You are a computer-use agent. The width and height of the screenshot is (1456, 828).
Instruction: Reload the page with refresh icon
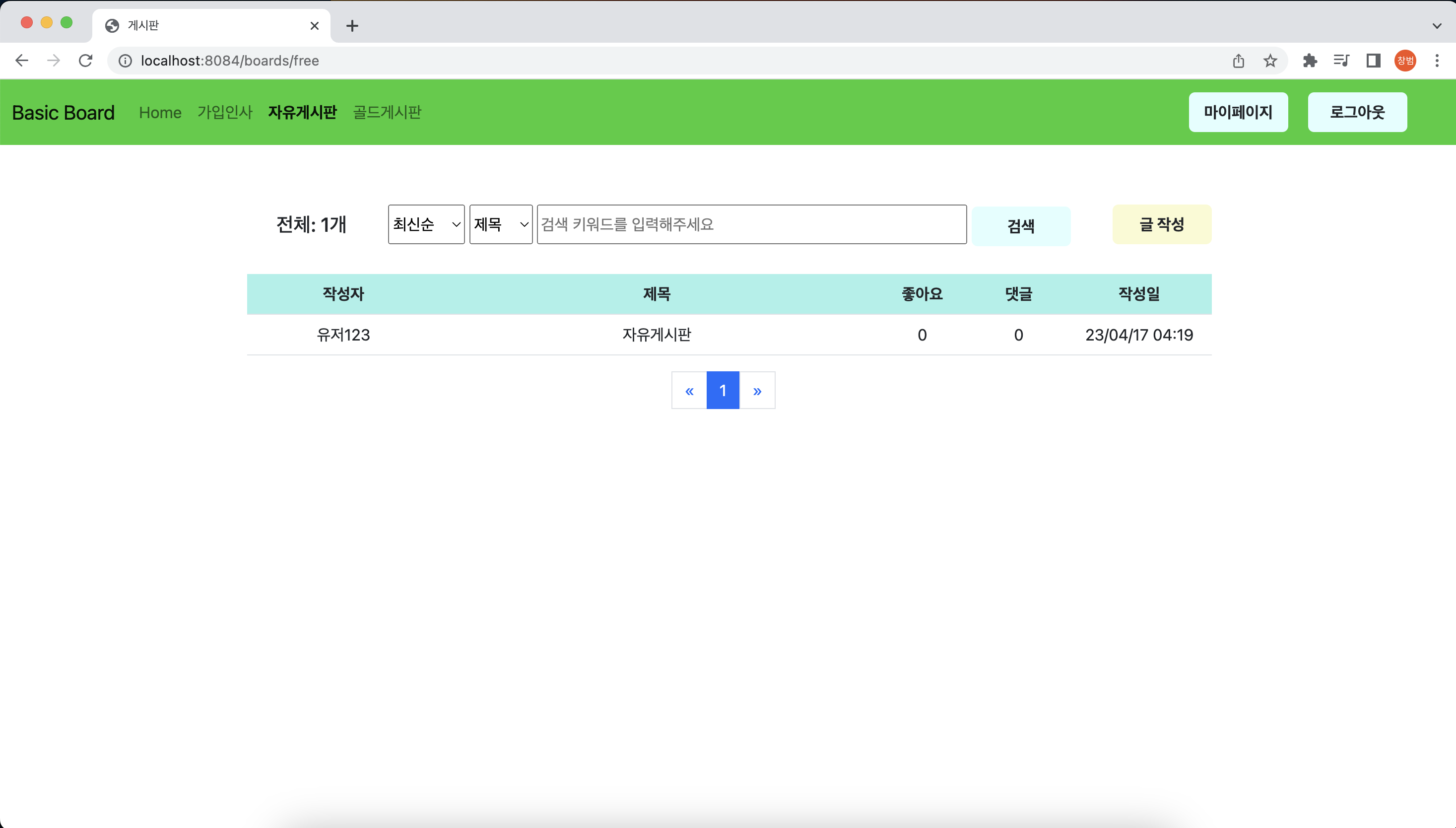point(85,60)
